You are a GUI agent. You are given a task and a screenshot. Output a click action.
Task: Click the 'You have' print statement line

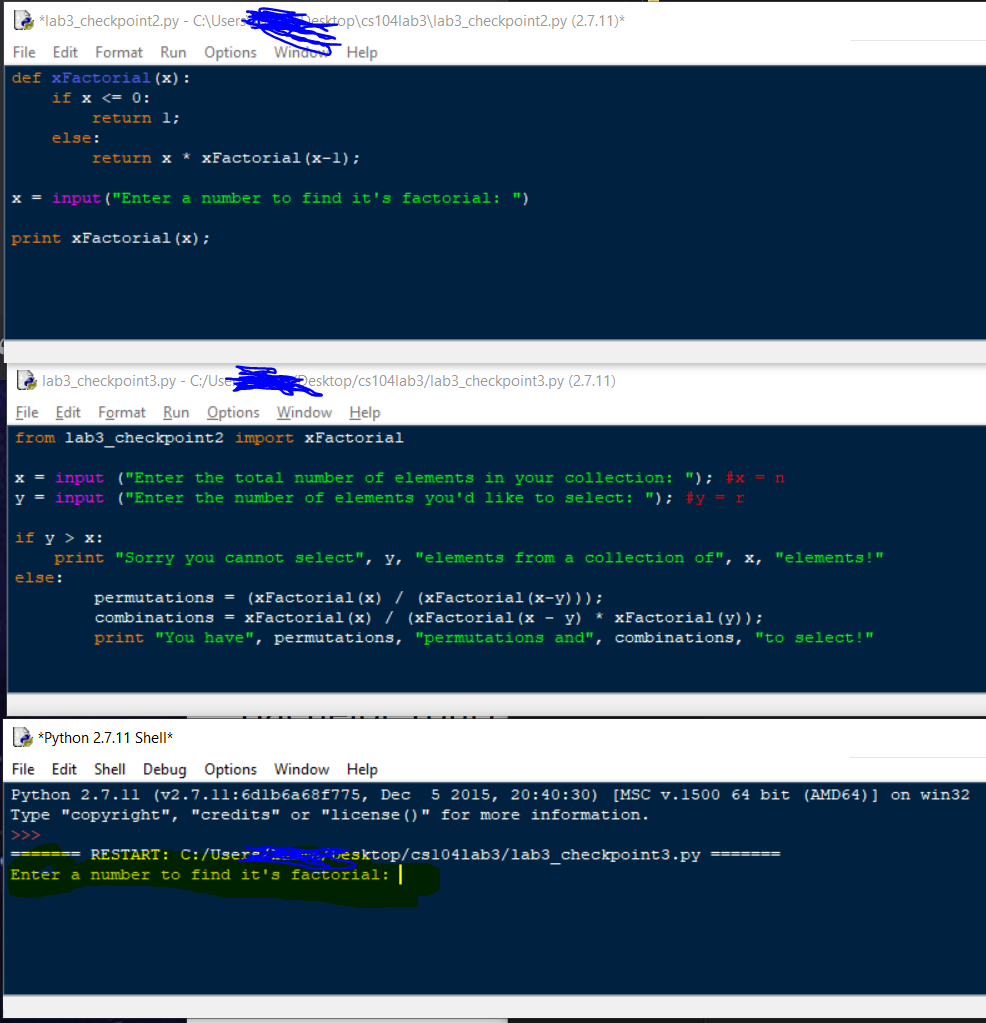pyautogui.click(x=484, y=637)
